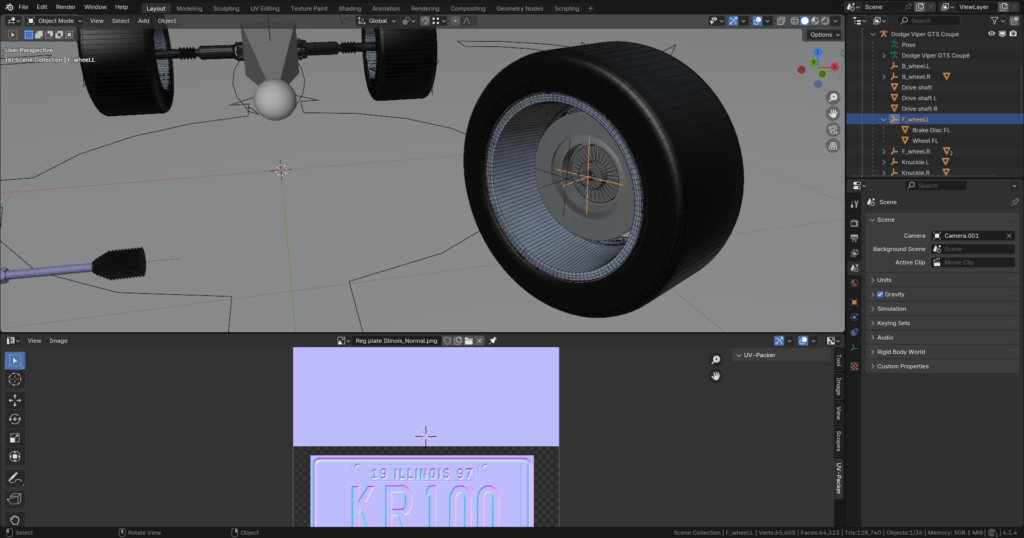Enable the Gravity checkbox
Image resolution: width=1024 pixels, height=538 pixels.
pyautogui.click(x=880, y=294)
